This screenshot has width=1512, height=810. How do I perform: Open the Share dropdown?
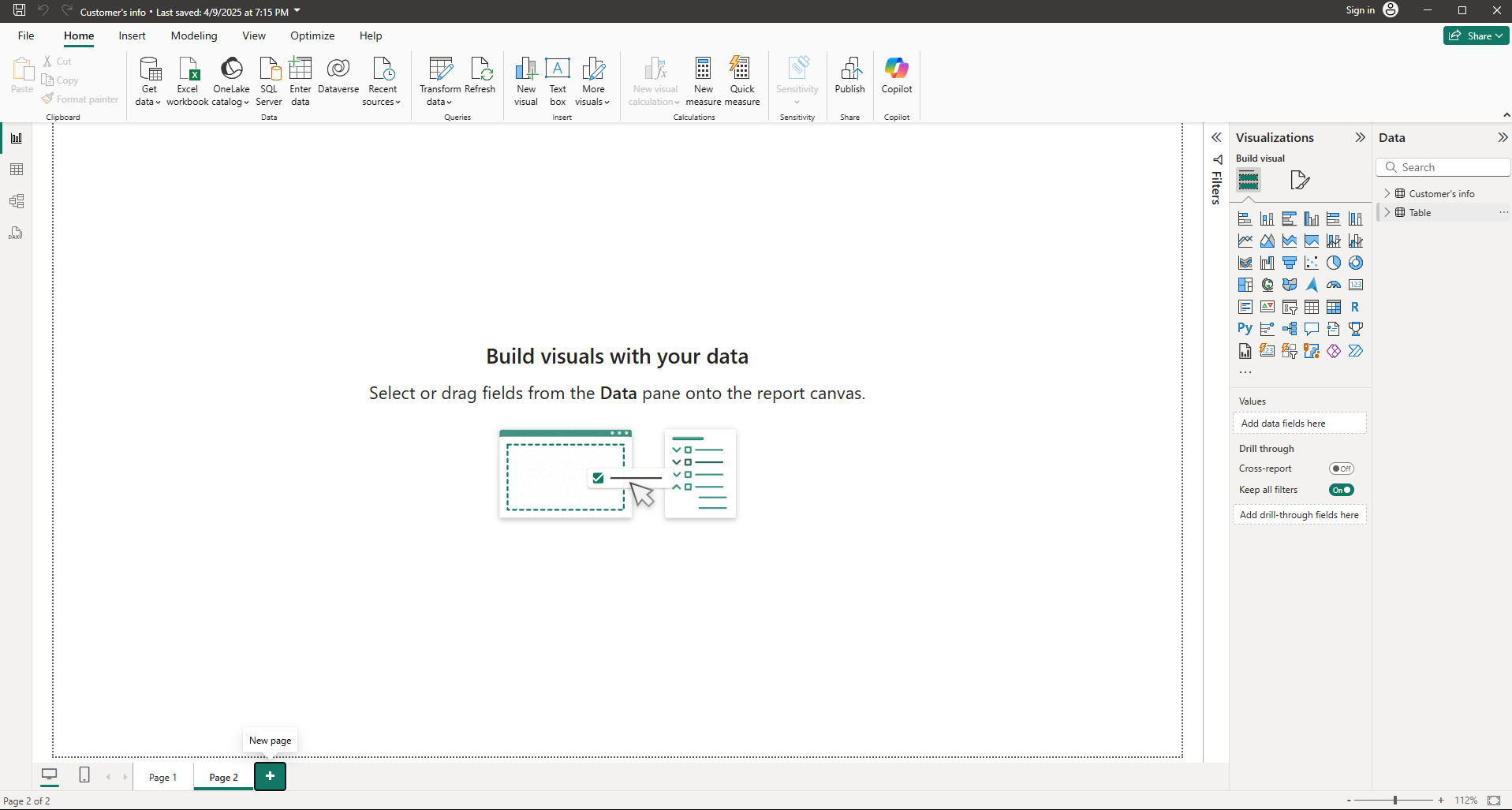tap(1476, 35)
